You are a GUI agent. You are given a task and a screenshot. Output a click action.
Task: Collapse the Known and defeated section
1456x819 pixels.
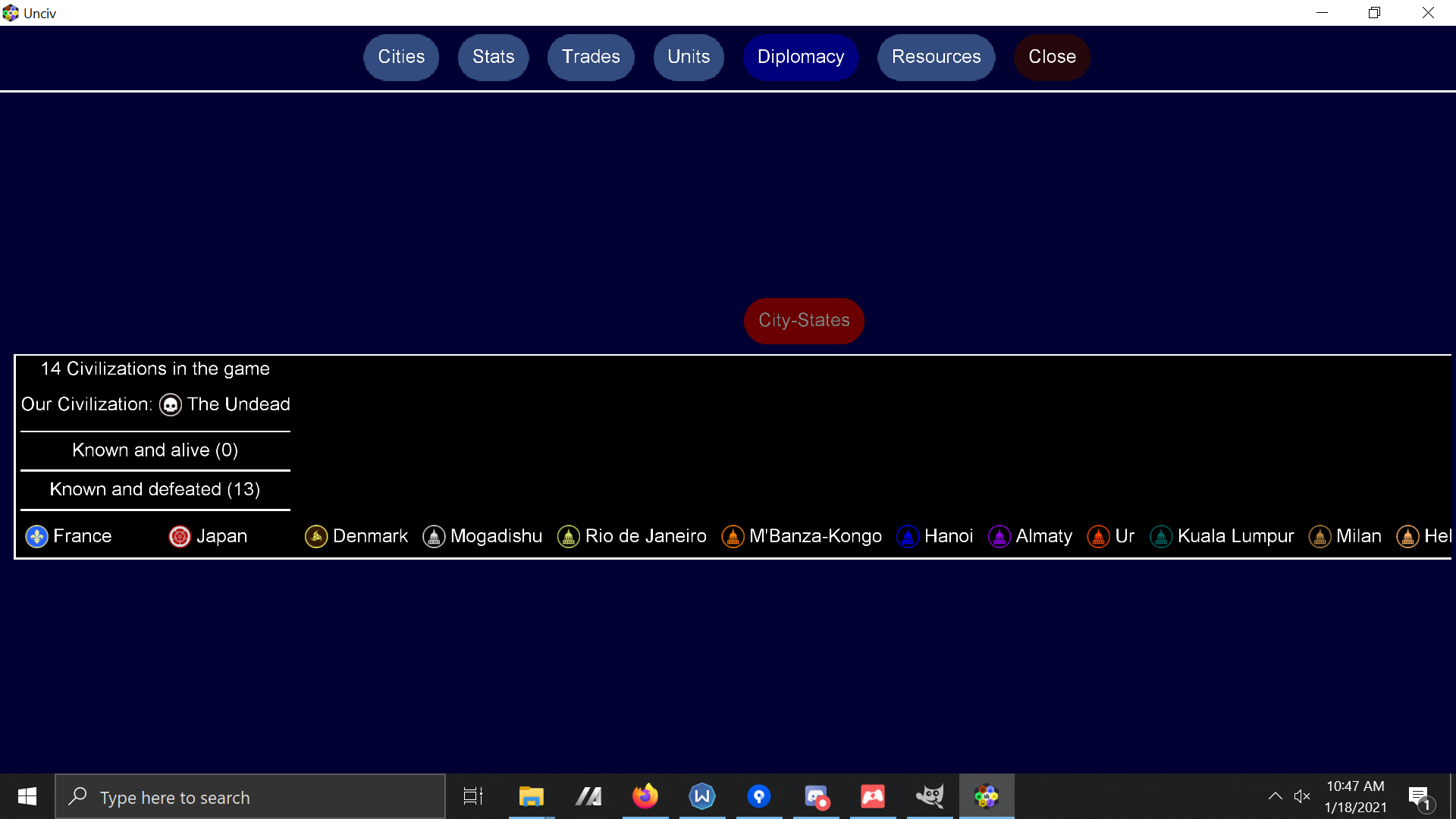pyautogui.click(x=155, y=489)
